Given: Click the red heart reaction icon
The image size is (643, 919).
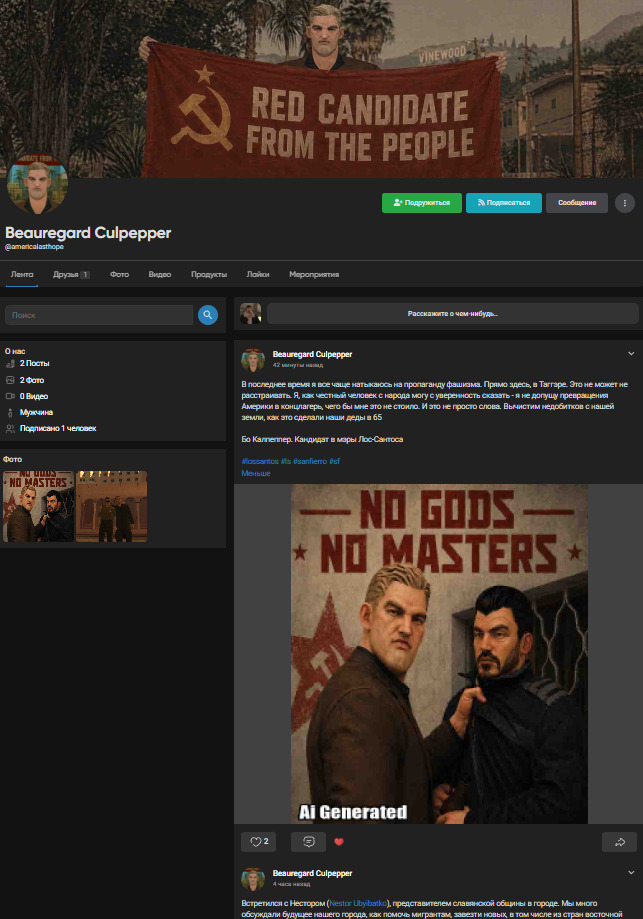Looking at the screenshot, I should tap(338, 842).
